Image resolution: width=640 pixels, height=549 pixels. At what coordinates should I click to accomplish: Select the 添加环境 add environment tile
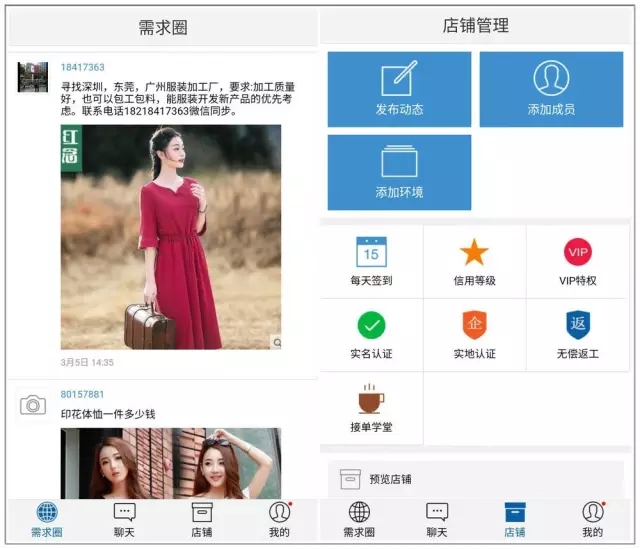[399, 172]
